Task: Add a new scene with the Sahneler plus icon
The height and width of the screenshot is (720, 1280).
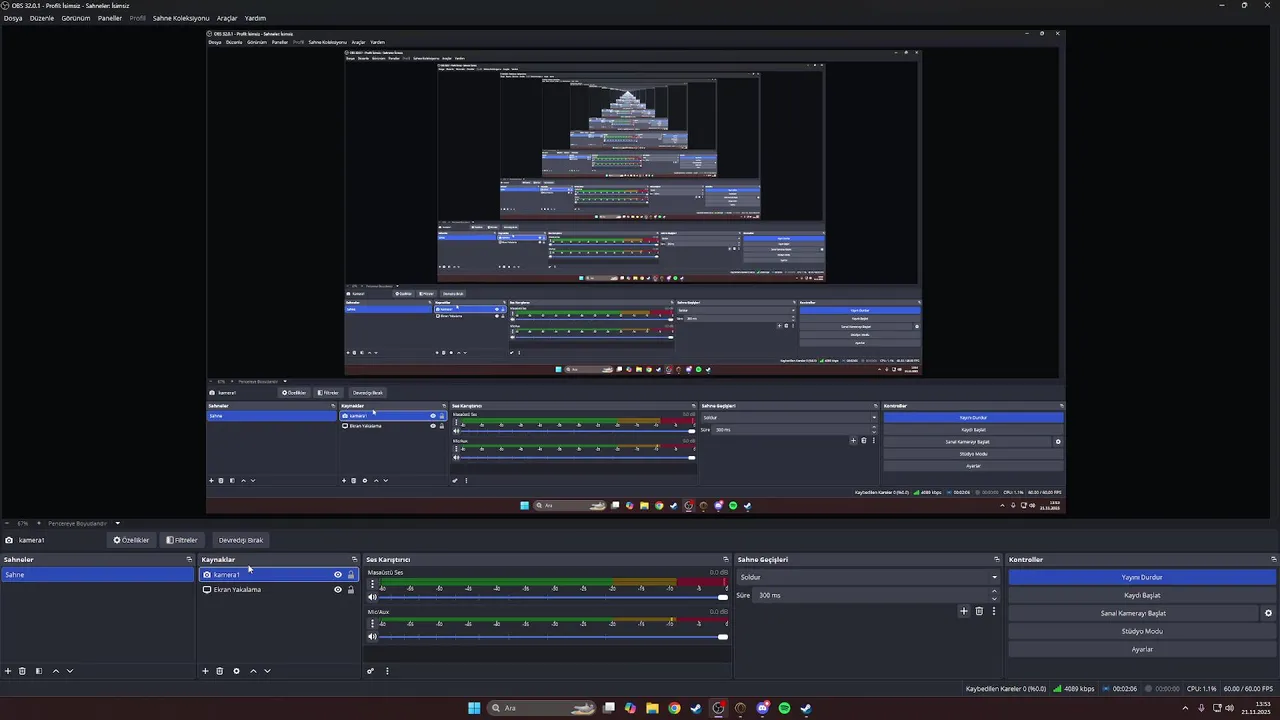Action: (8, 671)
